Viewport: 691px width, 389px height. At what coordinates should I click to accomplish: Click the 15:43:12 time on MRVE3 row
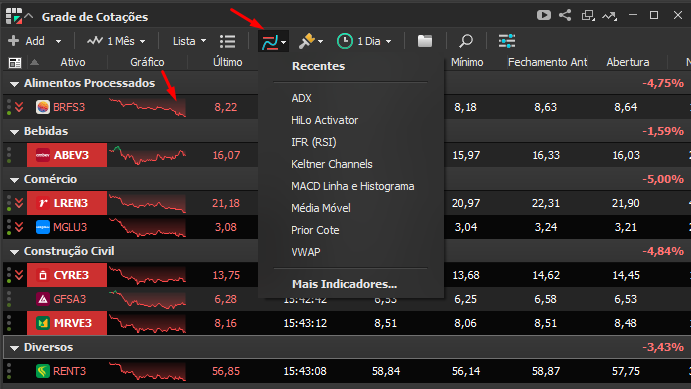click(305, 323)
